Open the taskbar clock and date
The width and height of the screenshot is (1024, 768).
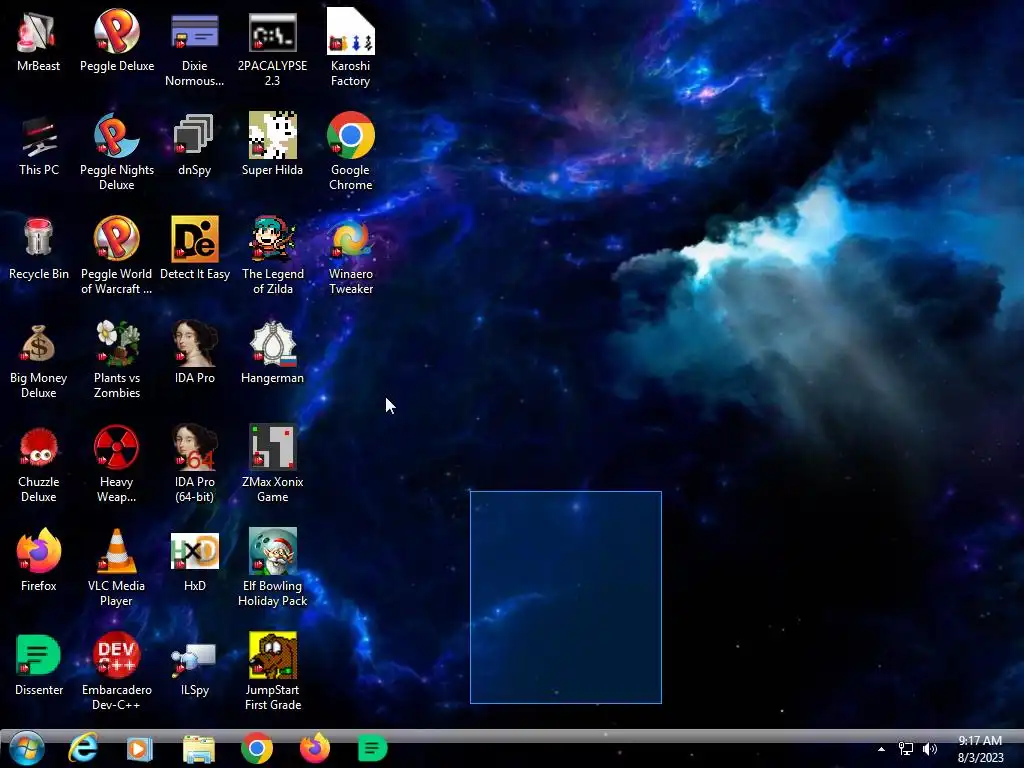980,749
